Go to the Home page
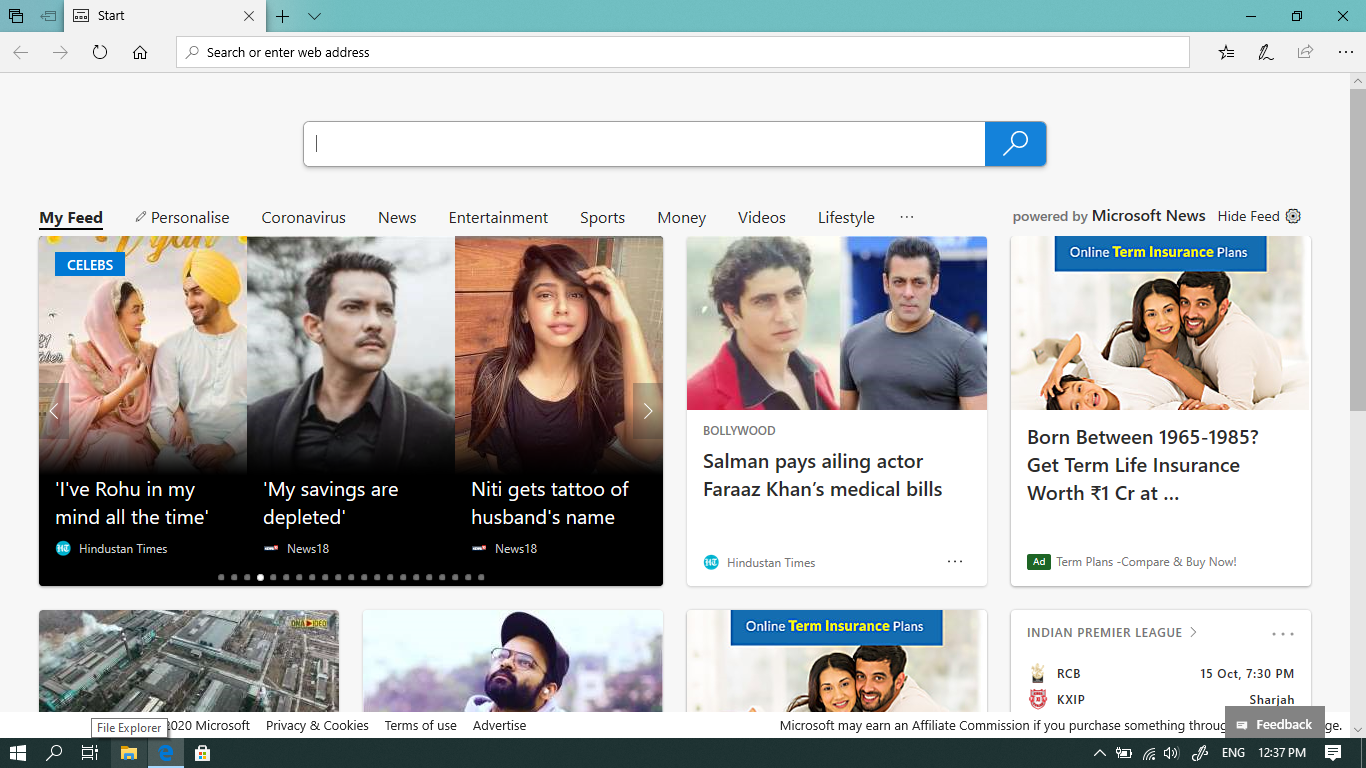Image resolution: width=1366 pixels, height=768 pixels. pyautogui.click(x=140, y=52)
